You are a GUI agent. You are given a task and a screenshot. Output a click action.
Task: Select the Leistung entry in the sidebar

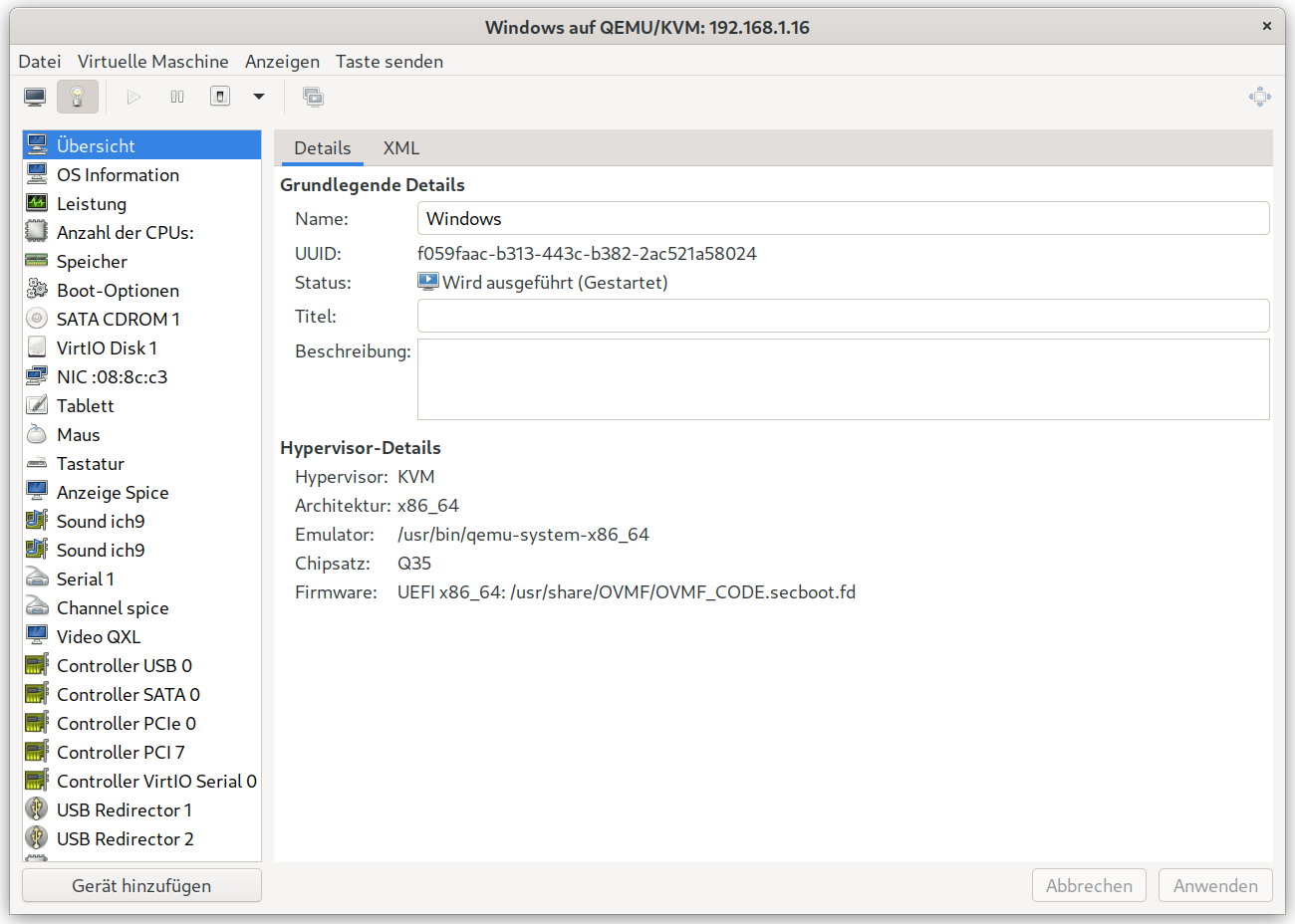pyautogui.click(x=92, y=204)
